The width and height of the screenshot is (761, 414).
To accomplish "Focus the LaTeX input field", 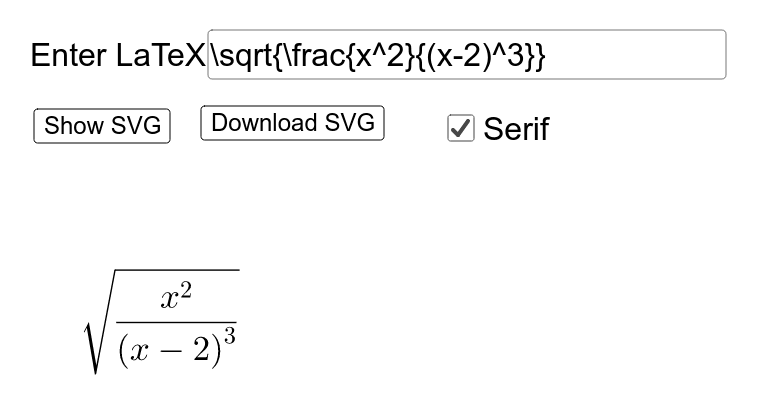I will point(467,54).
